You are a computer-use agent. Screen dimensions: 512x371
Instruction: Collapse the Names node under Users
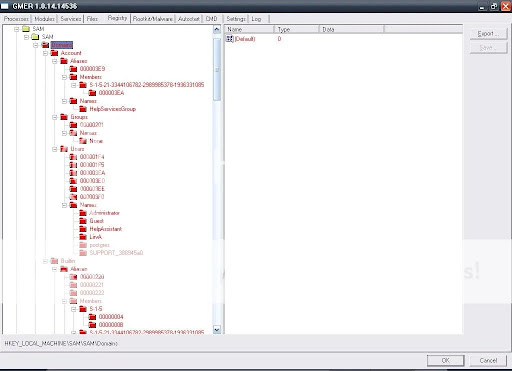[x=64, y=205]
